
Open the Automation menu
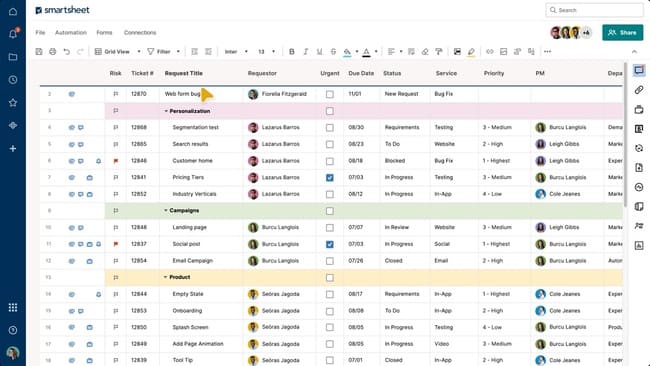click(71, 32)
